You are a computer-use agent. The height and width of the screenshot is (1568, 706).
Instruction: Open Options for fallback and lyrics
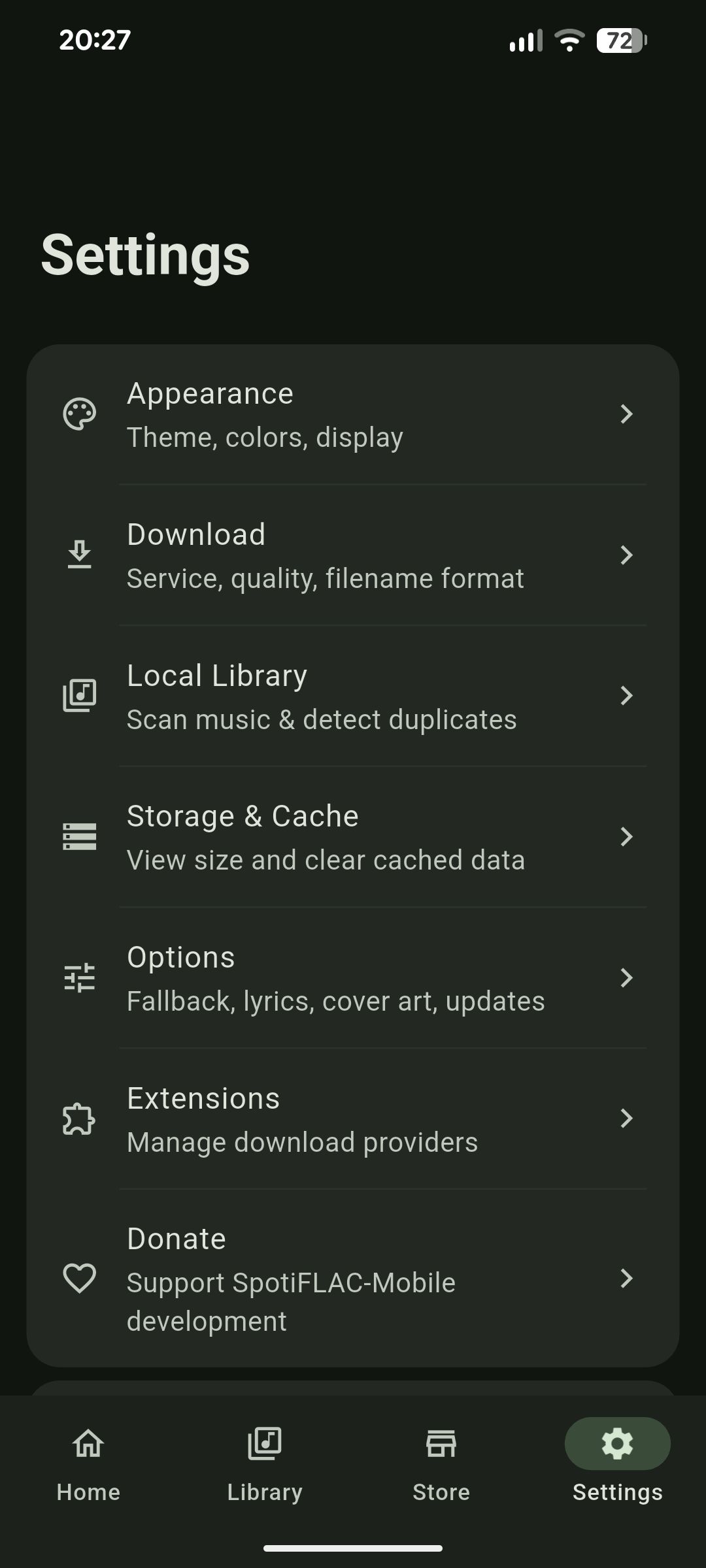[x=353, y=977]
